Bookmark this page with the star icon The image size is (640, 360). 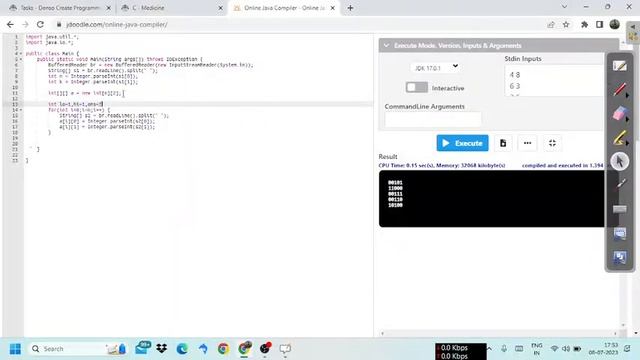pos(566,24)
